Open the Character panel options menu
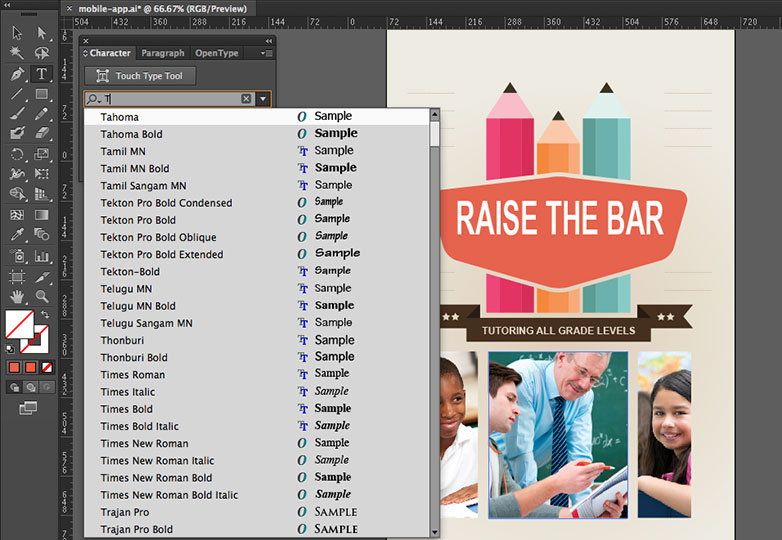This screenshot has height=540, width=782. pos(266,53)
